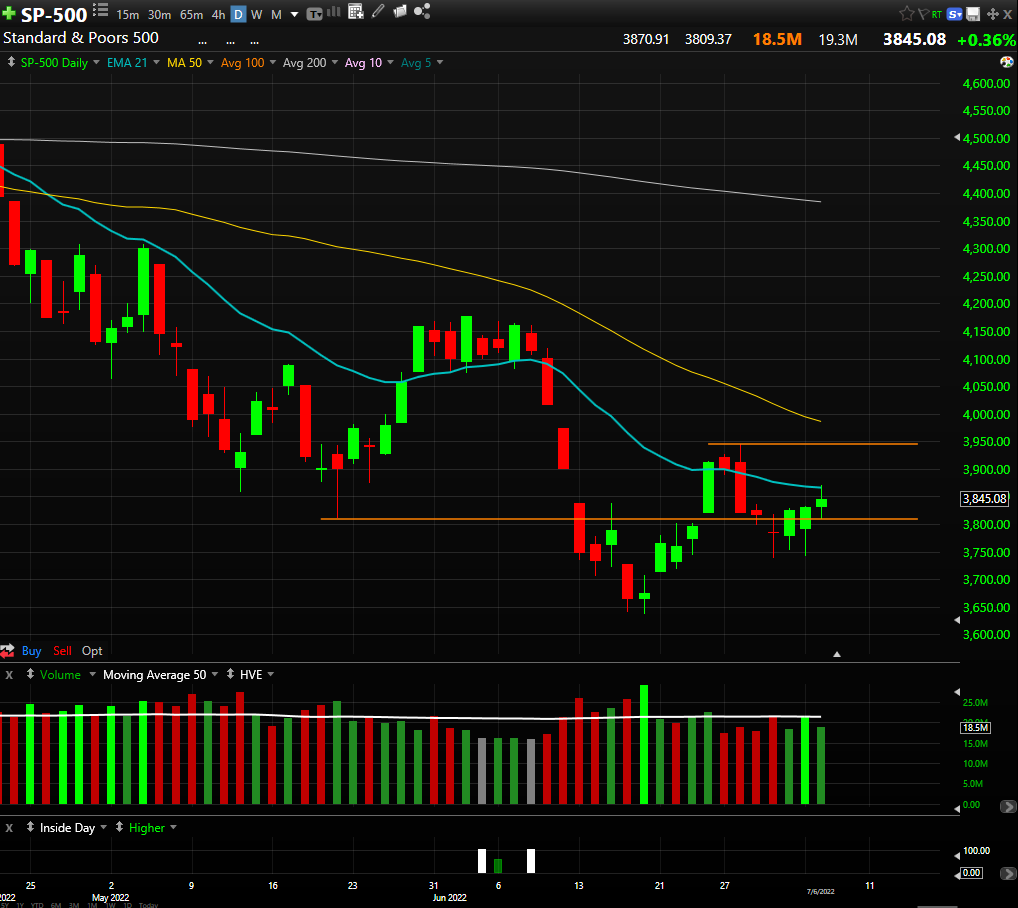Open the text/template 'T' tool dropdown

314,14
